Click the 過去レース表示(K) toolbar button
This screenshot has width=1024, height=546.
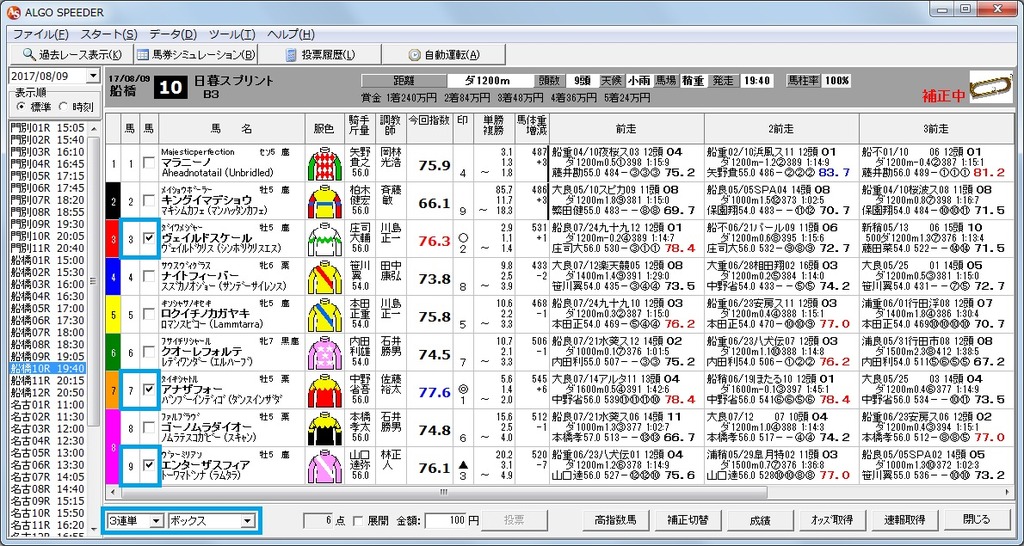[71, 55]
